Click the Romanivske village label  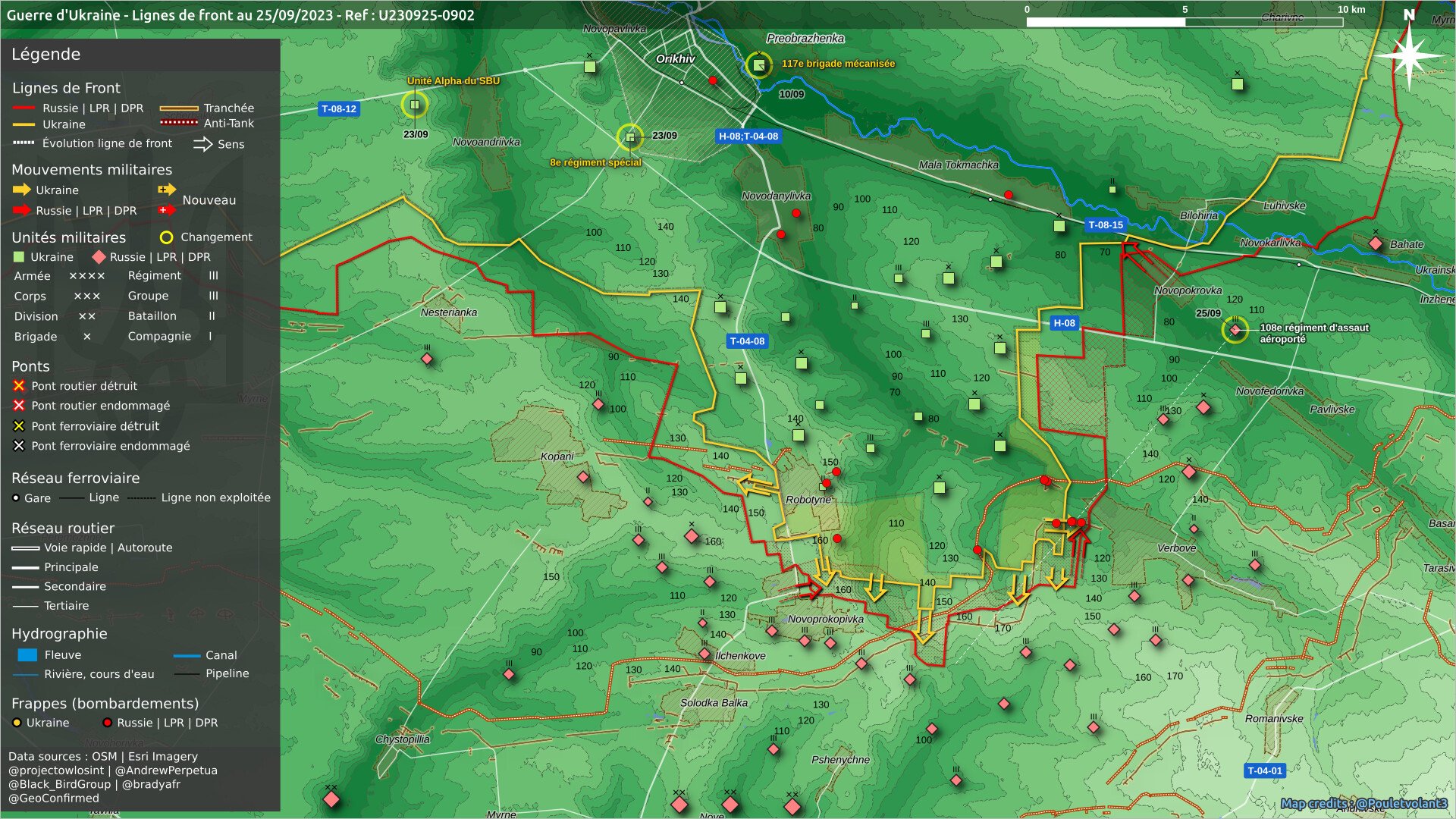tap(1274, 718)
